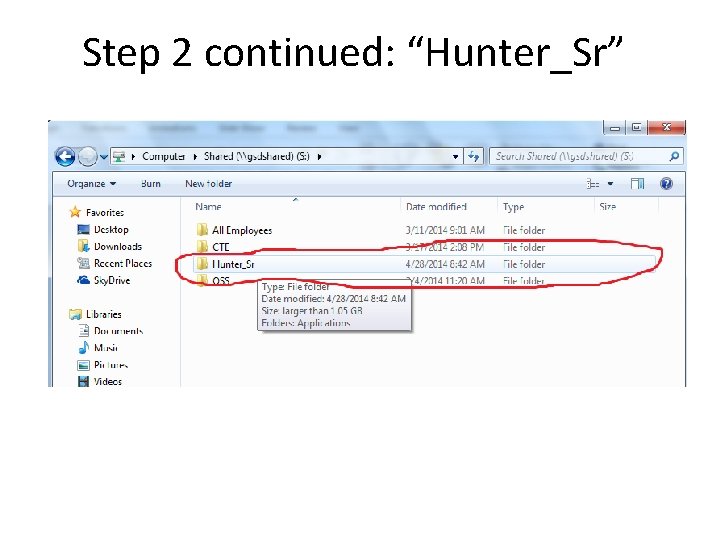Click File folder type in CTE row
Screen dimensions: 720x540
[524, 247]
